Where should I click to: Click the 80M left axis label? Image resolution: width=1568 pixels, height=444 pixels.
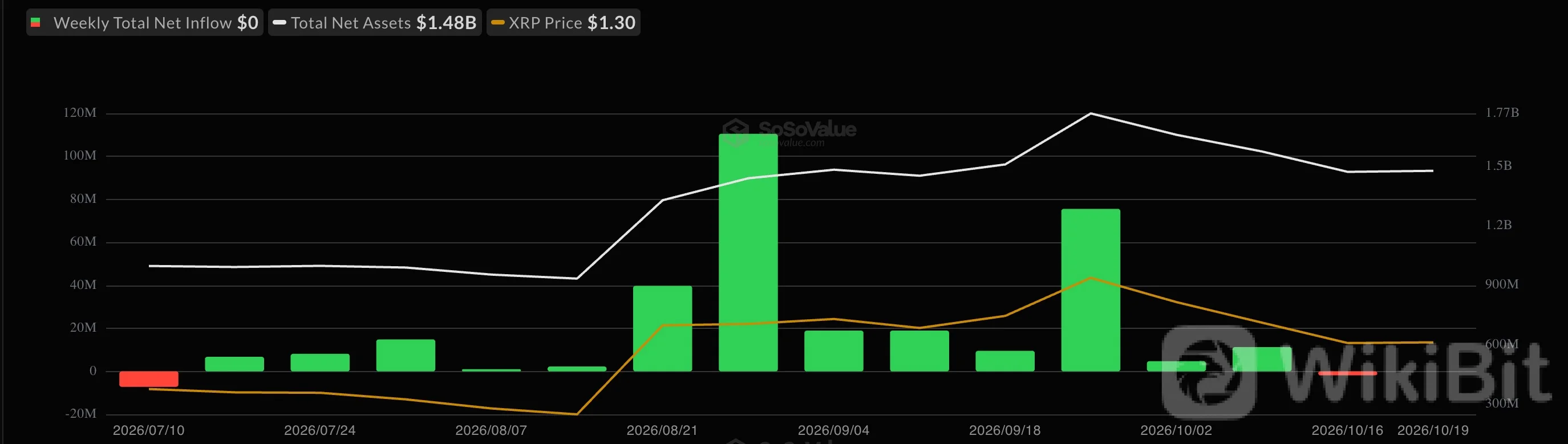[83, 199]
